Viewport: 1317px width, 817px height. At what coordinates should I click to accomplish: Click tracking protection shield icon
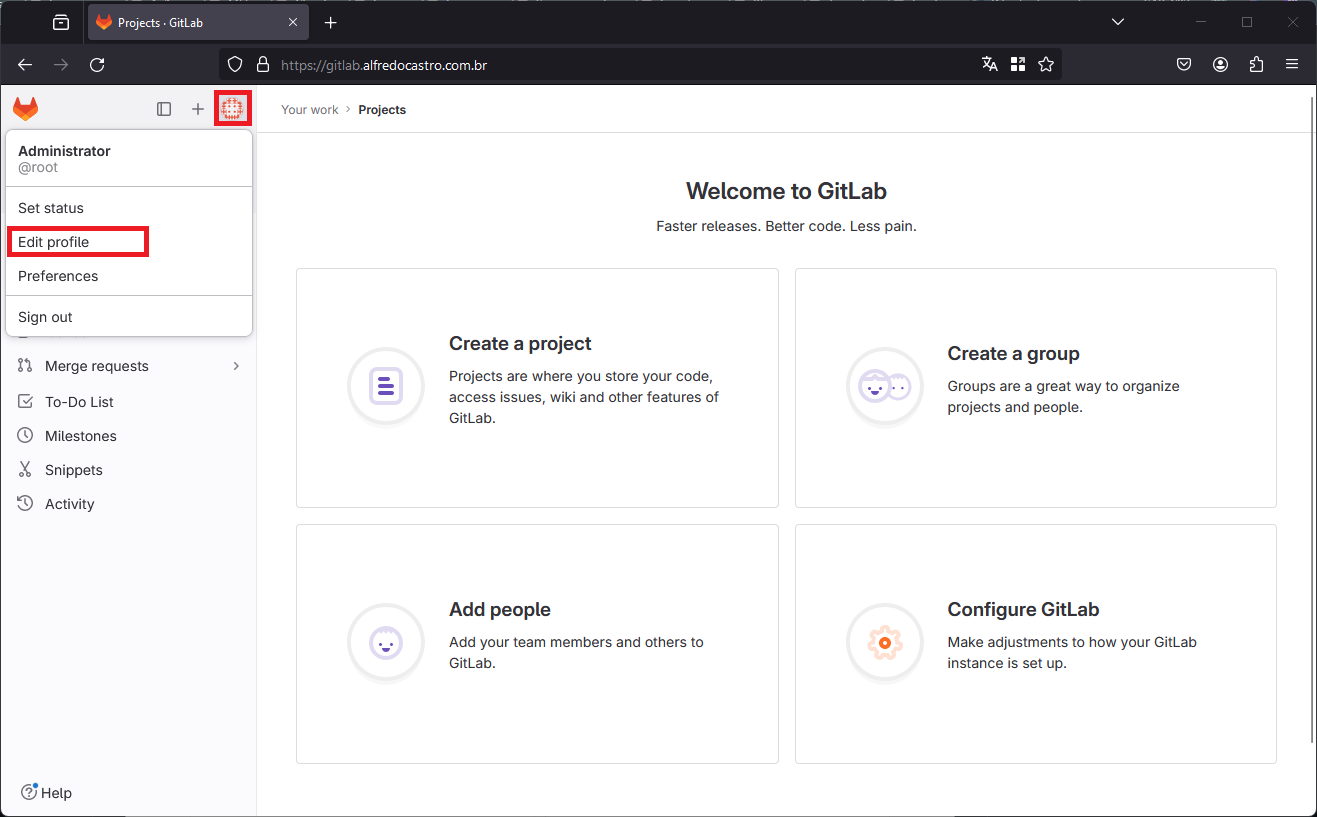[235, 65]
